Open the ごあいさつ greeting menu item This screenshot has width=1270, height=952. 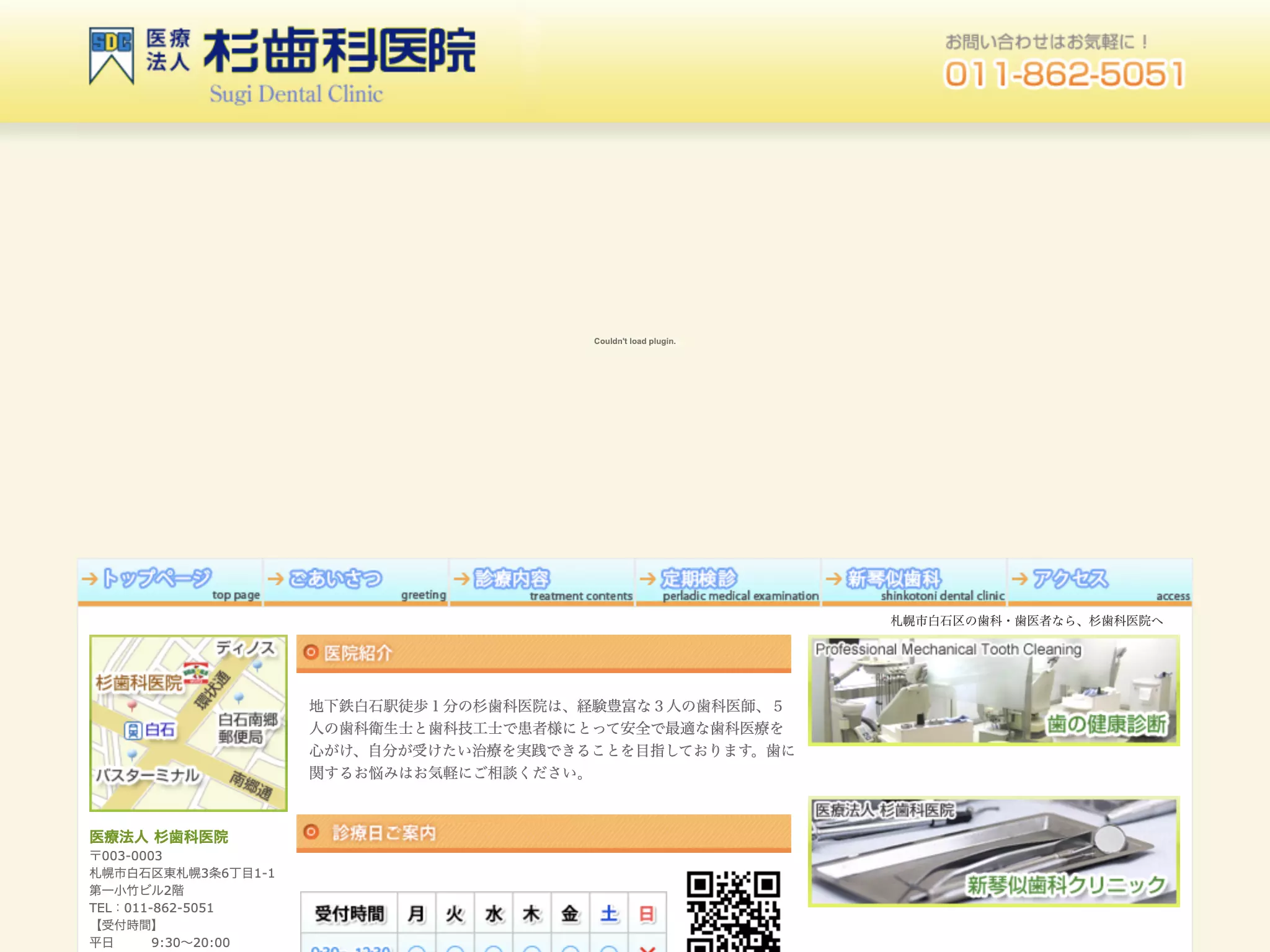pos(356,583)
